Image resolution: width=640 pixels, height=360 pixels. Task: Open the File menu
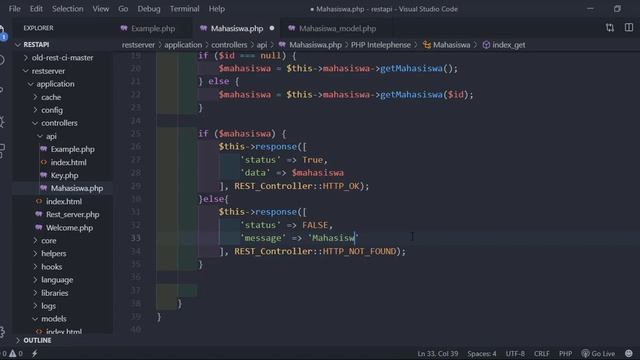coord(14,9)
